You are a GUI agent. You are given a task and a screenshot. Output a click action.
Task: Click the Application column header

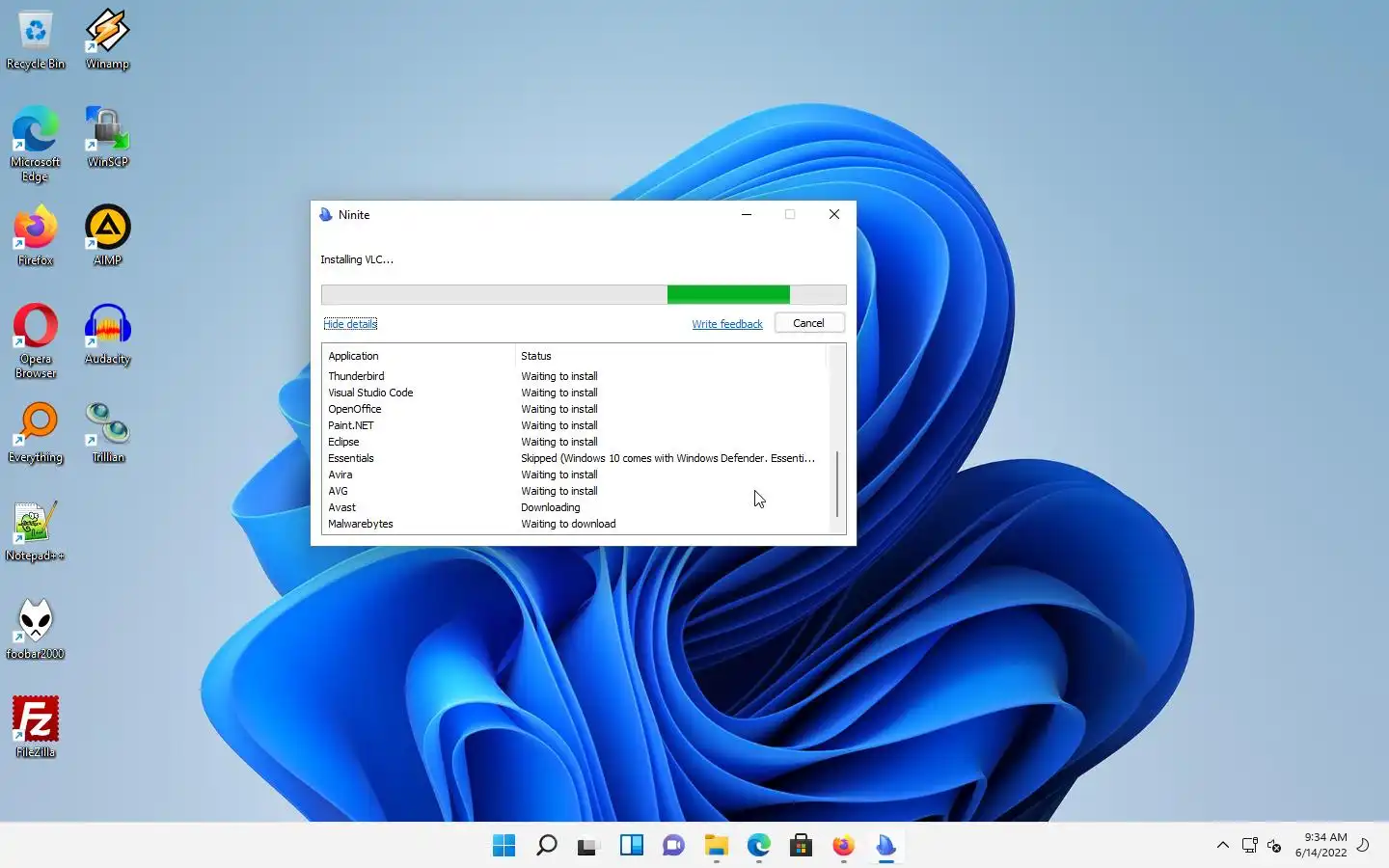pos(419,356)
